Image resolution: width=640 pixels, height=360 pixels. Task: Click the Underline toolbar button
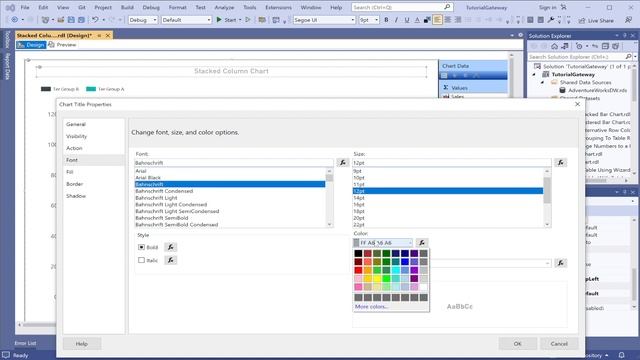[407, 20]
